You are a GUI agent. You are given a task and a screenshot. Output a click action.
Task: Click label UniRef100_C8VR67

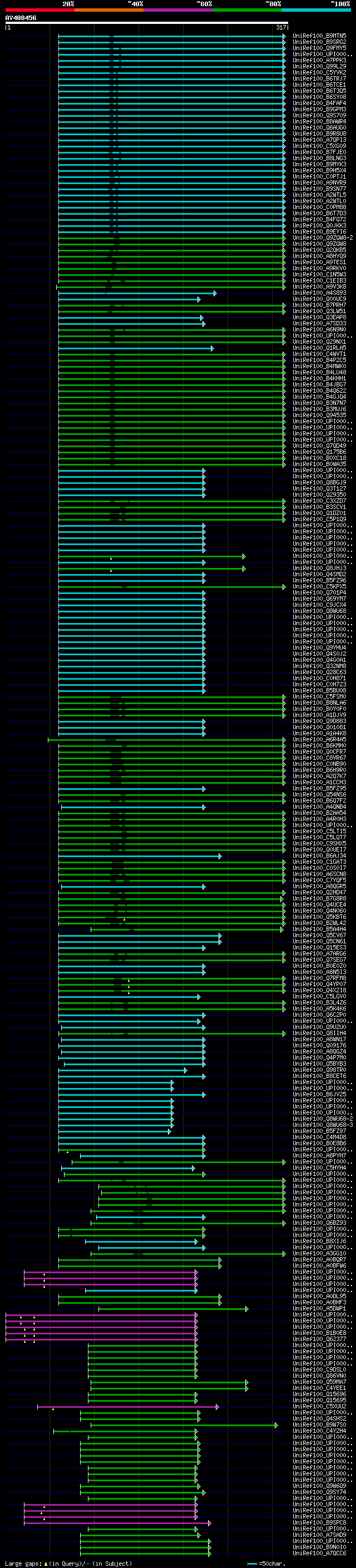coord(319,758)
